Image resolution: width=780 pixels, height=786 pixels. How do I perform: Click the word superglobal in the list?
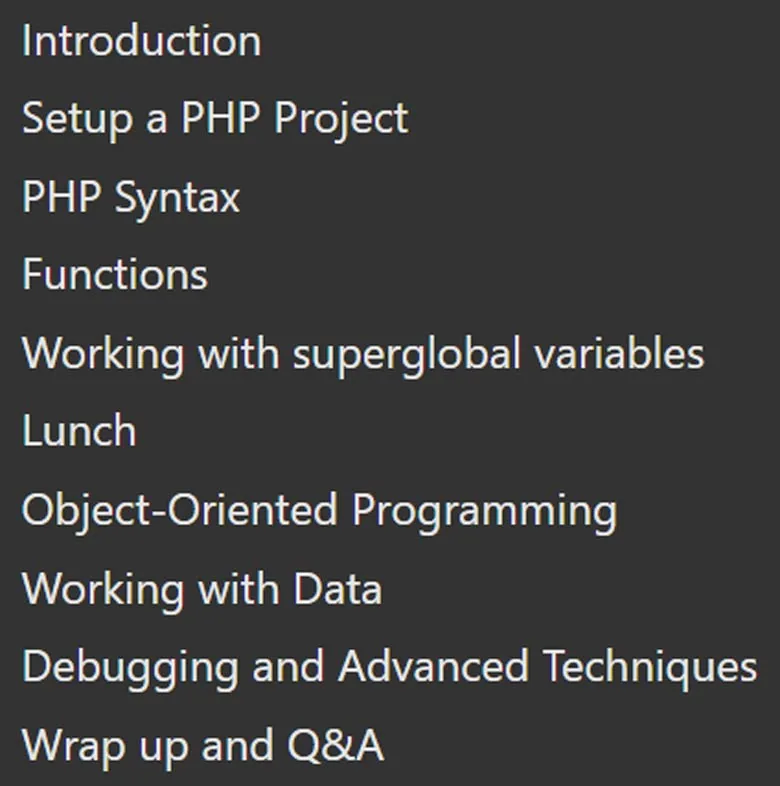[x=407, y=355]
